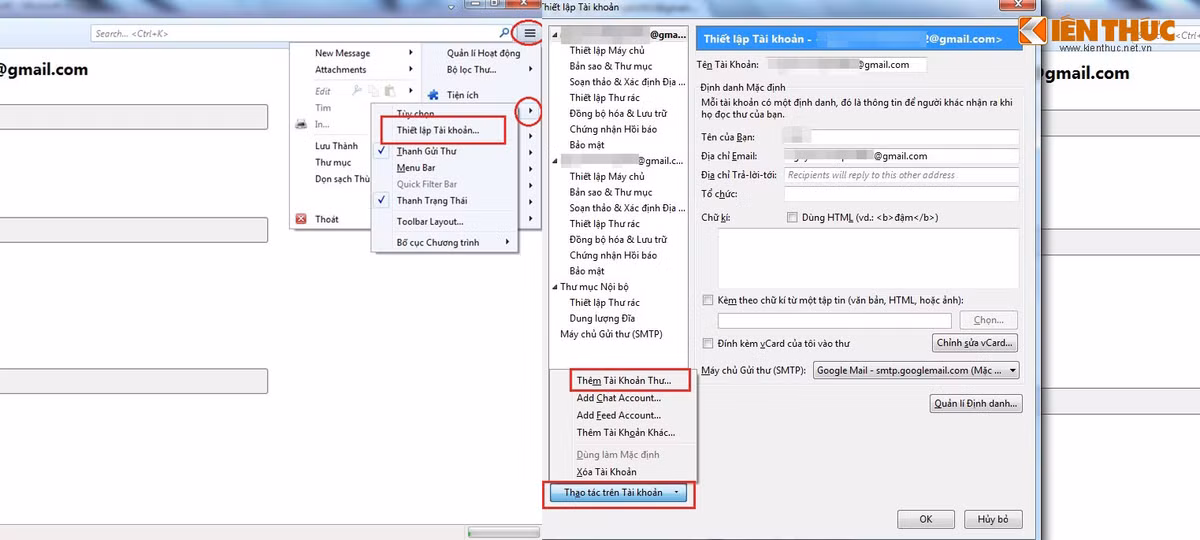Open the Máy chủ Gửi thư SMTP dropdown
The height and width of the screenshot is (540, 1200).
coord(916,370)
